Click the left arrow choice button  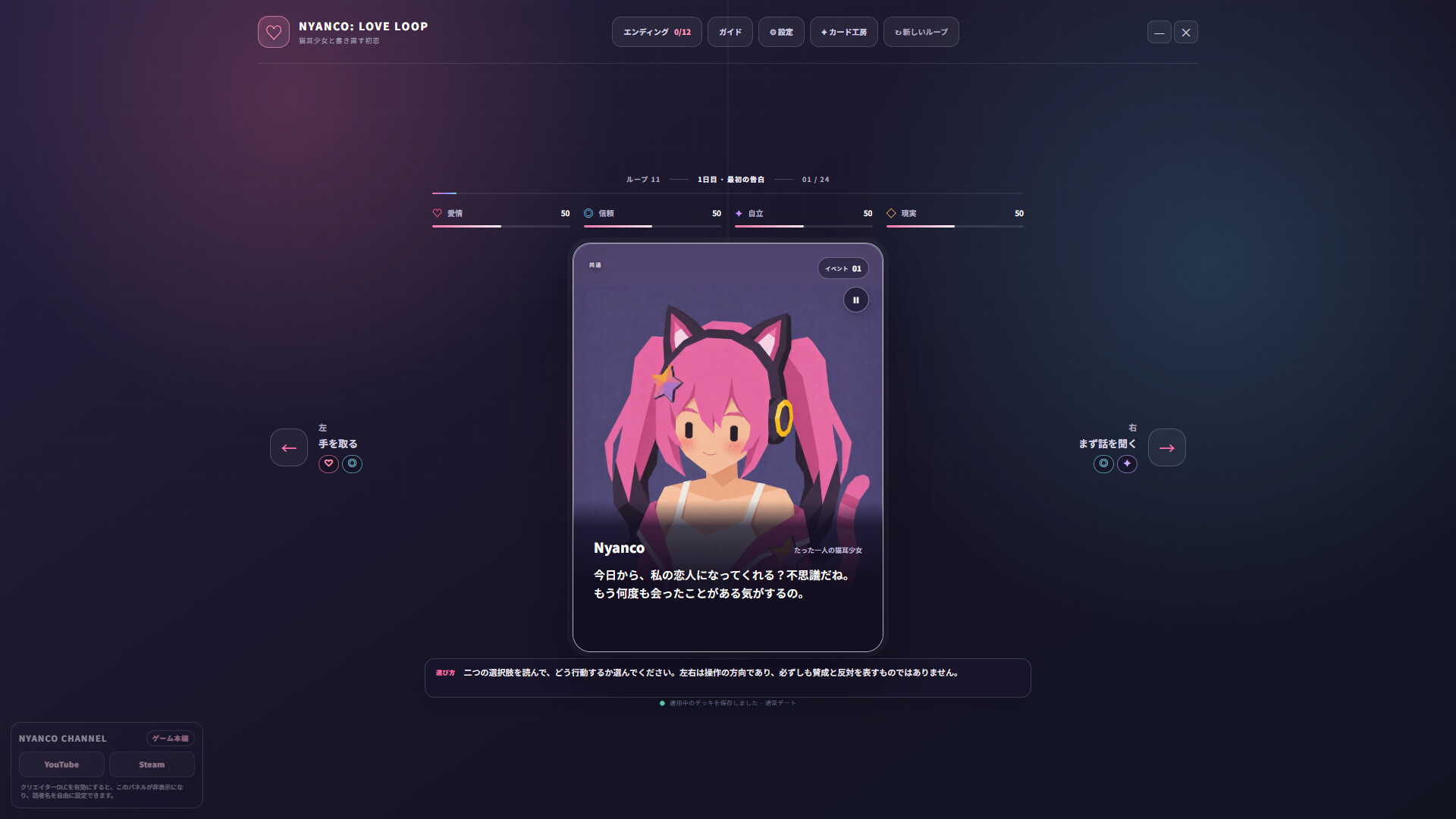click(x=289, y=447)
